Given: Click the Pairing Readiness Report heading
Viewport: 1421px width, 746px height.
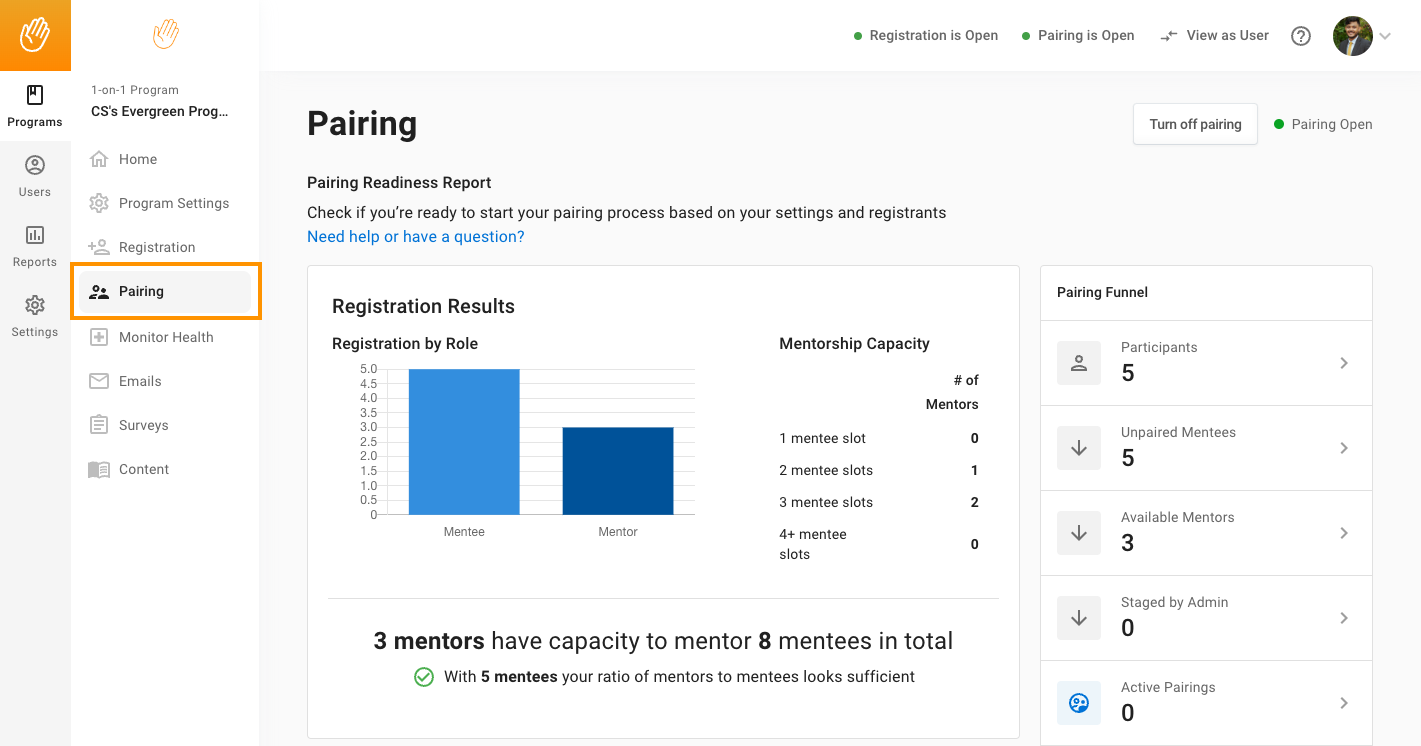Looking at the screenshot, I should pyautogui.click(x=399, y=183).
